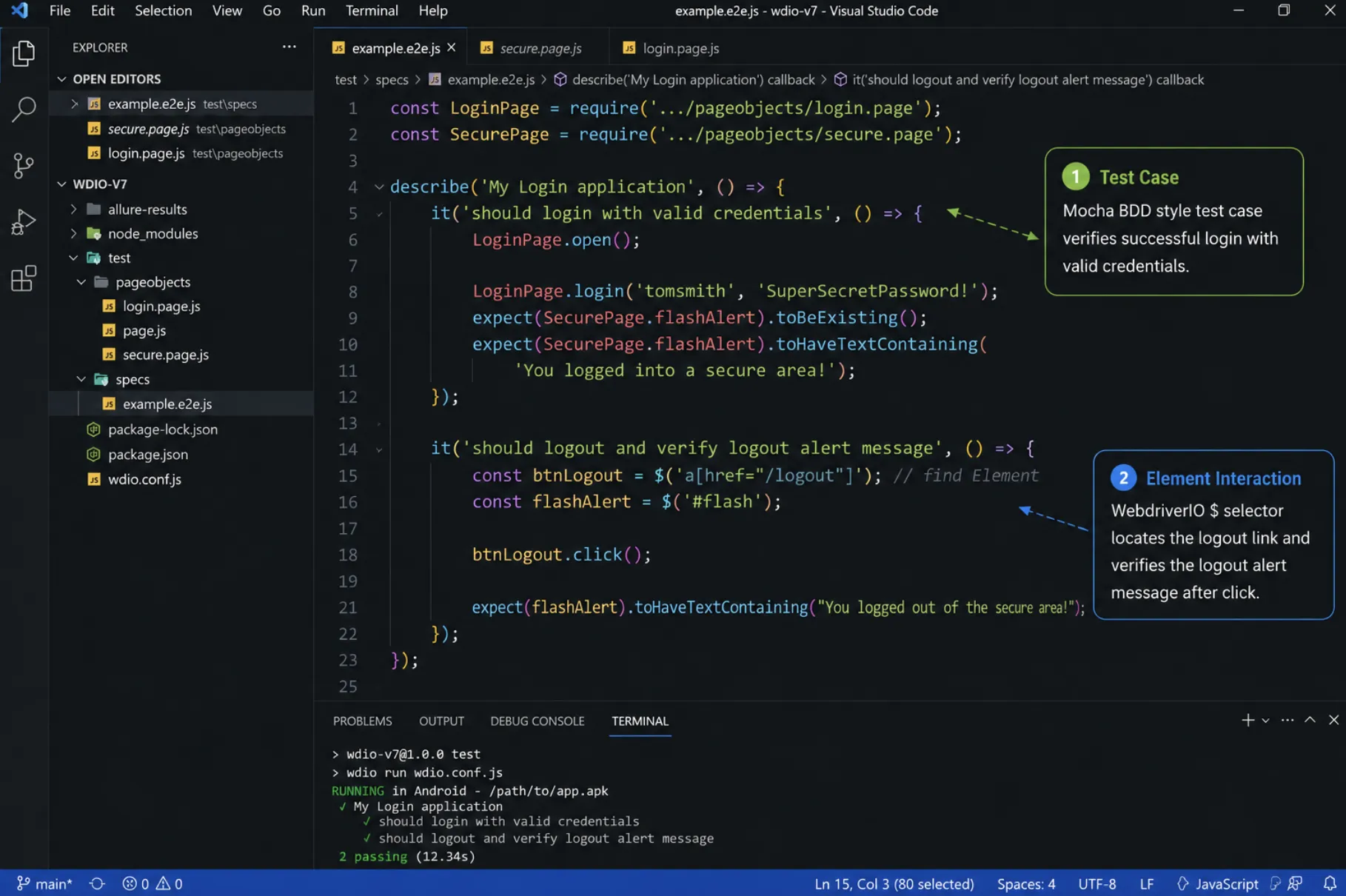Screen dimensions: 1346x896
Task: Switch to the secure.page.js editor tab
Action: [x=538, y=47]
